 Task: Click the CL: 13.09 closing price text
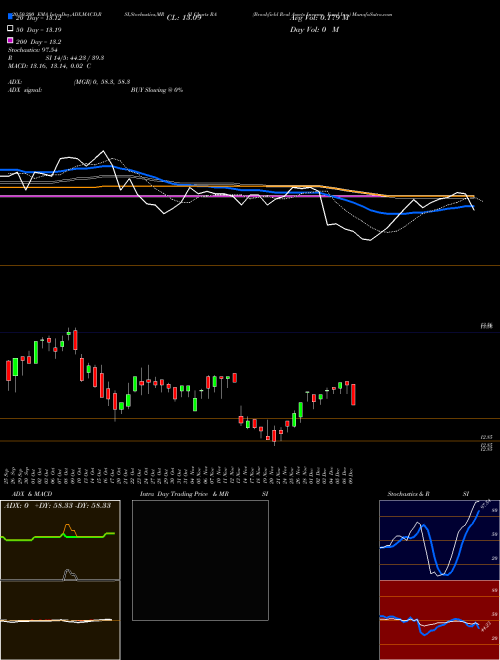pos(184,18)
